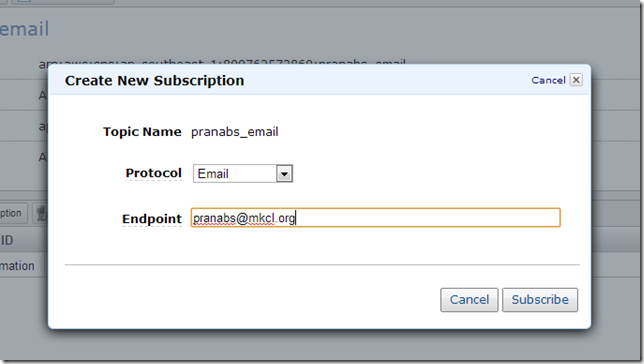Screen dimensions: 644x364
Task: Click the Cancel link in dialog header
Action: 548,80
